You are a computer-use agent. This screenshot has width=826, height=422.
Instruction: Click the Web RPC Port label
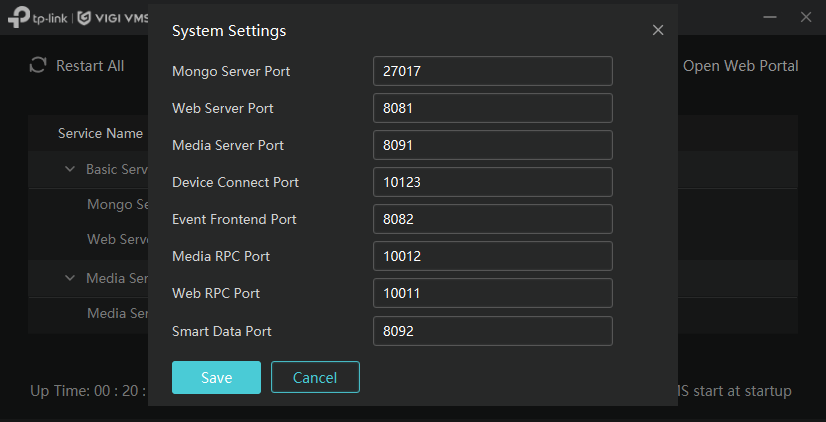216,293
